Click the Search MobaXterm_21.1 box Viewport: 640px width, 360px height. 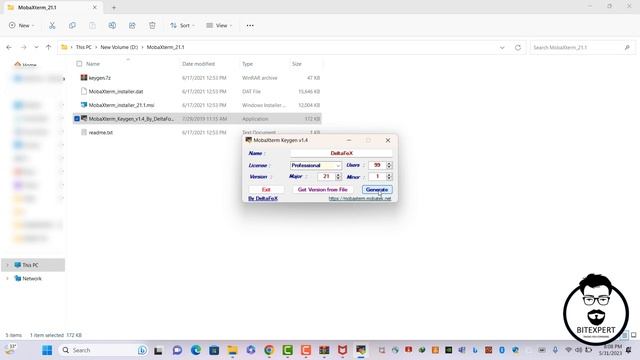582,47
